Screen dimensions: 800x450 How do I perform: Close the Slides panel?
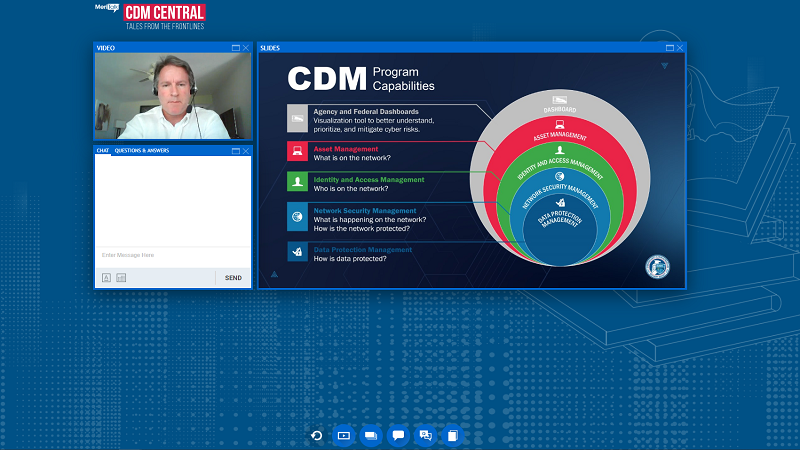click(680, 47)
